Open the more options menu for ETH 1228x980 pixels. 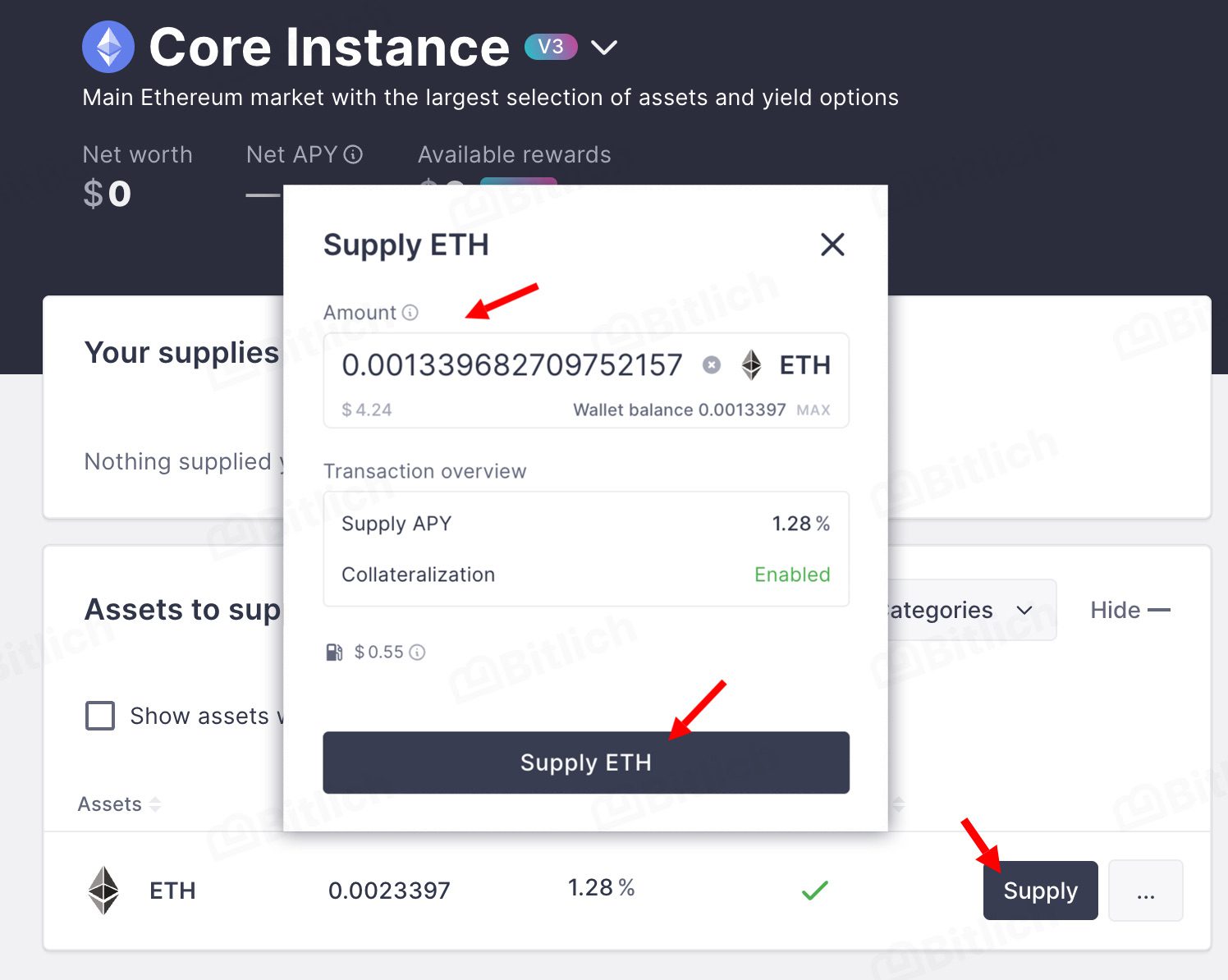coord(1145,891)
